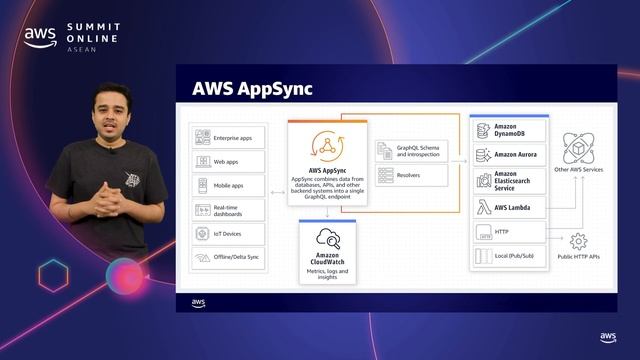Viewport: 640px width, 360px height.
Task: Click the 'Amazon Aurora' label
Action: pyautogui.click(x=516, y=155)
